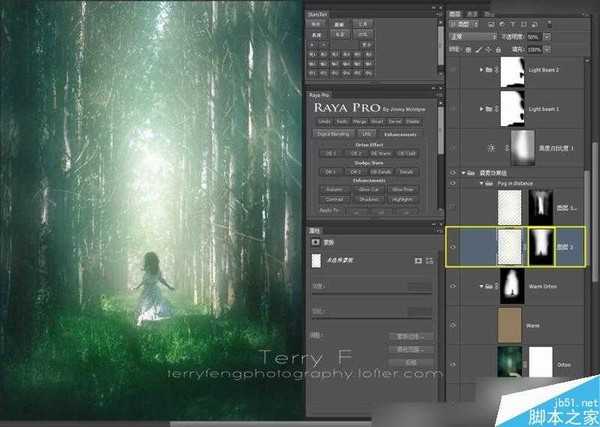Apply the OE Warm Orton effect
600x427 pixels.
(x=381, y=153)
